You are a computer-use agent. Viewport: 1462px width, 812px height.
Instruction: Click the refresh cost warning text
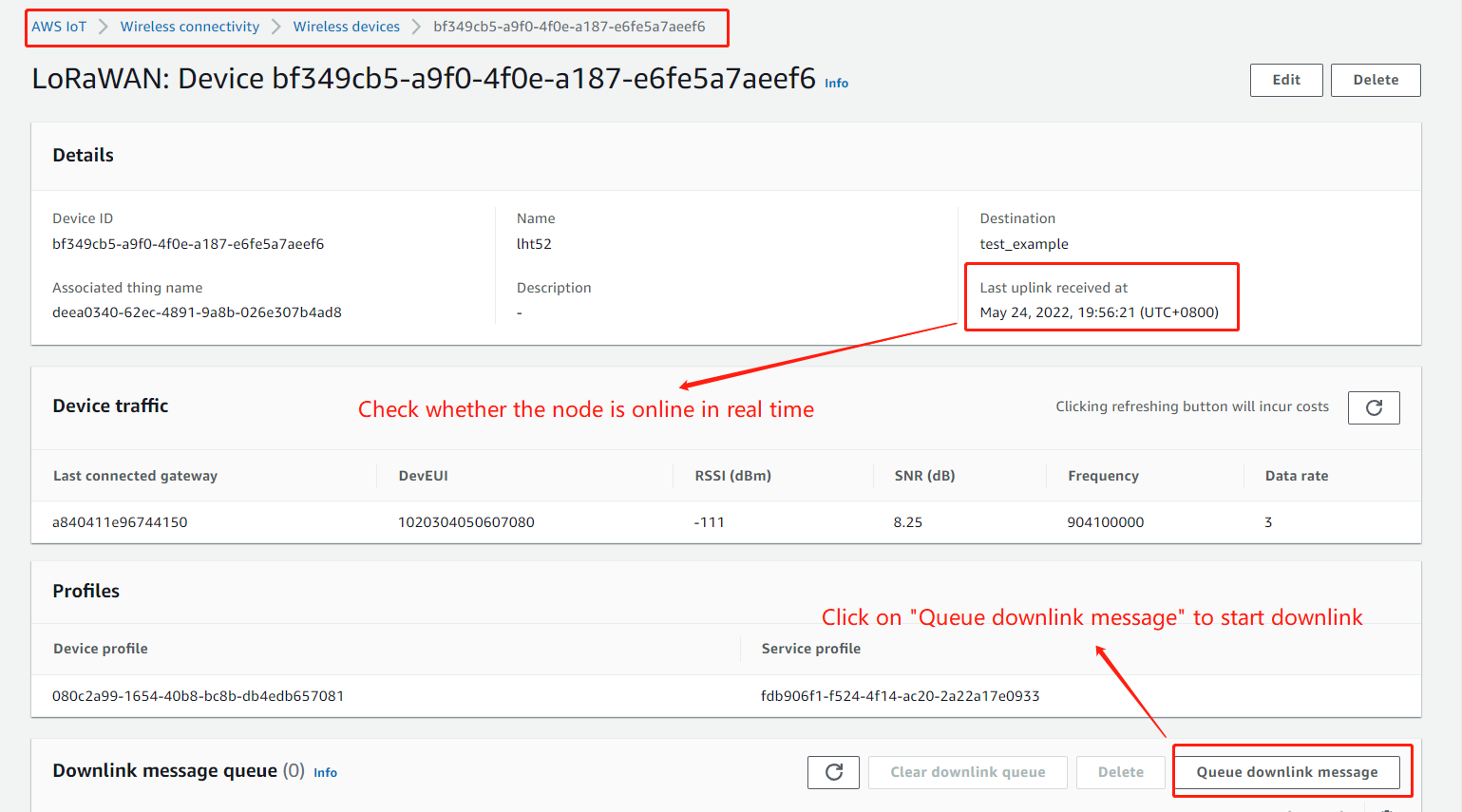pyautogui.click(x=1192, y=406)
